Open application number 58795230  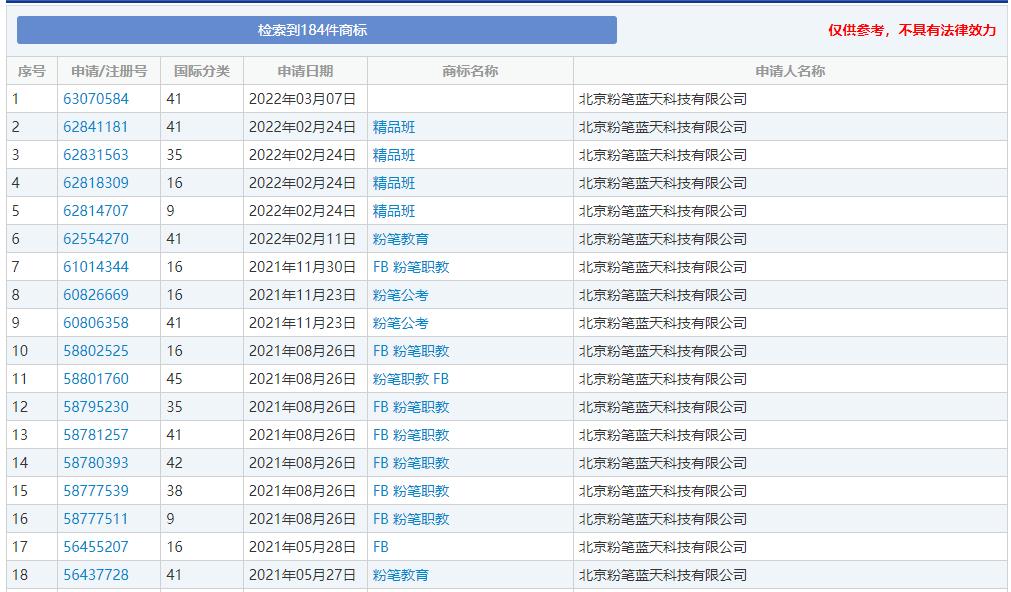point(96,407)
